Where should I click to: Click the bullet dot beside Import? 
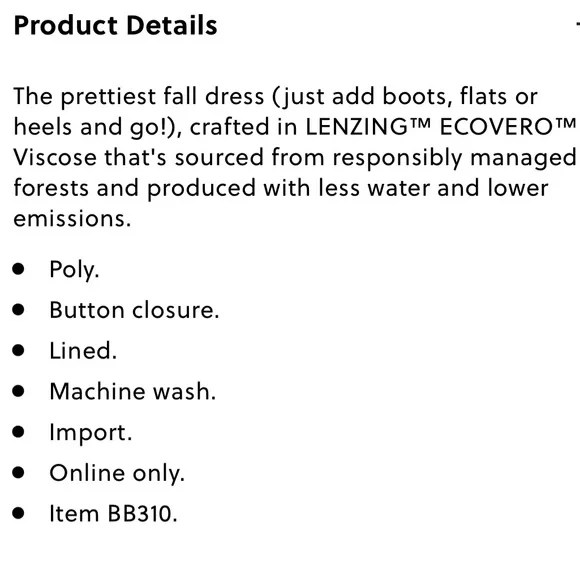18,432
